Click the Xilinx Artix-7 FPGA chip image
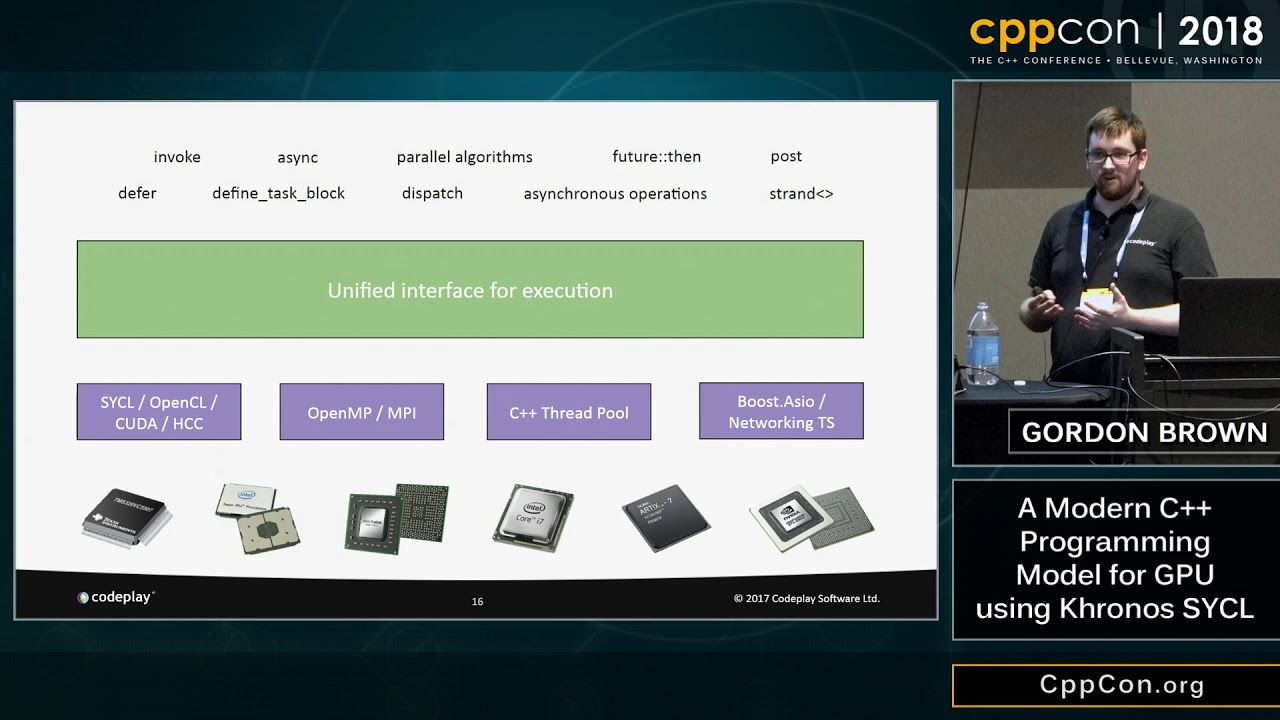 [666, 519]
